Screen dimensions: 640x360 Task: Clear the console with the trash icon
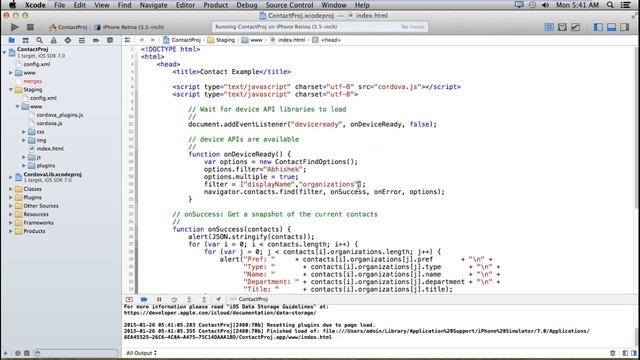(613, 353)
